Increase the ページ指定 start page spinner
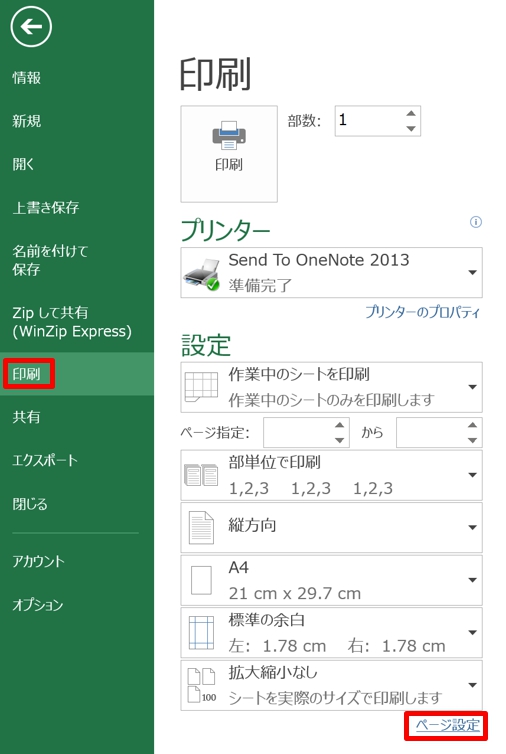 pos(340,425)
